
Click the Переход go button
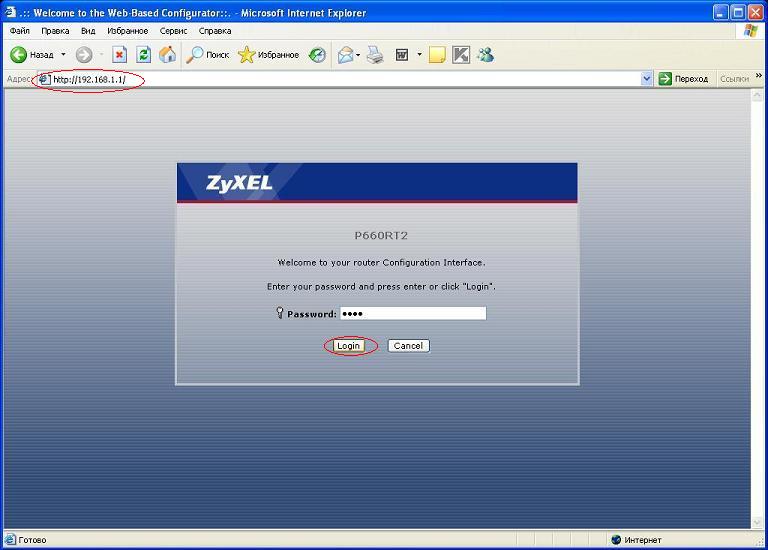point(683,79)
